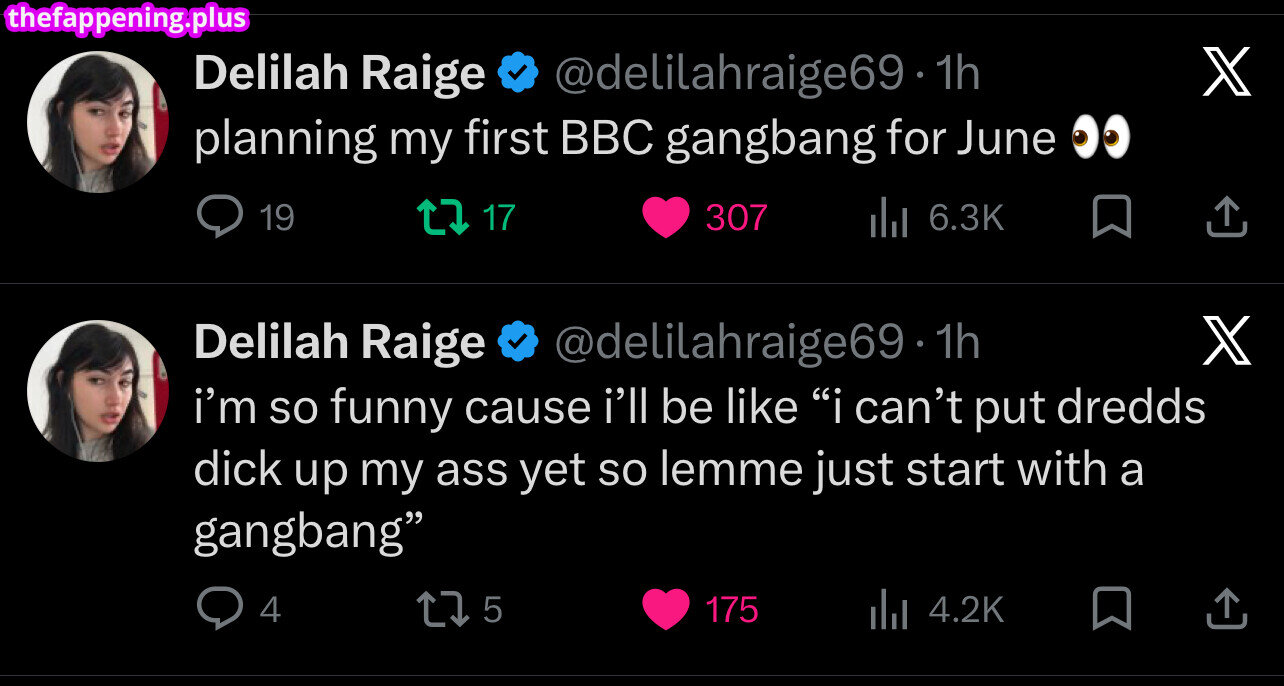
Task: Open replies on the second post with 4 replies
Action: pos(220,609)
